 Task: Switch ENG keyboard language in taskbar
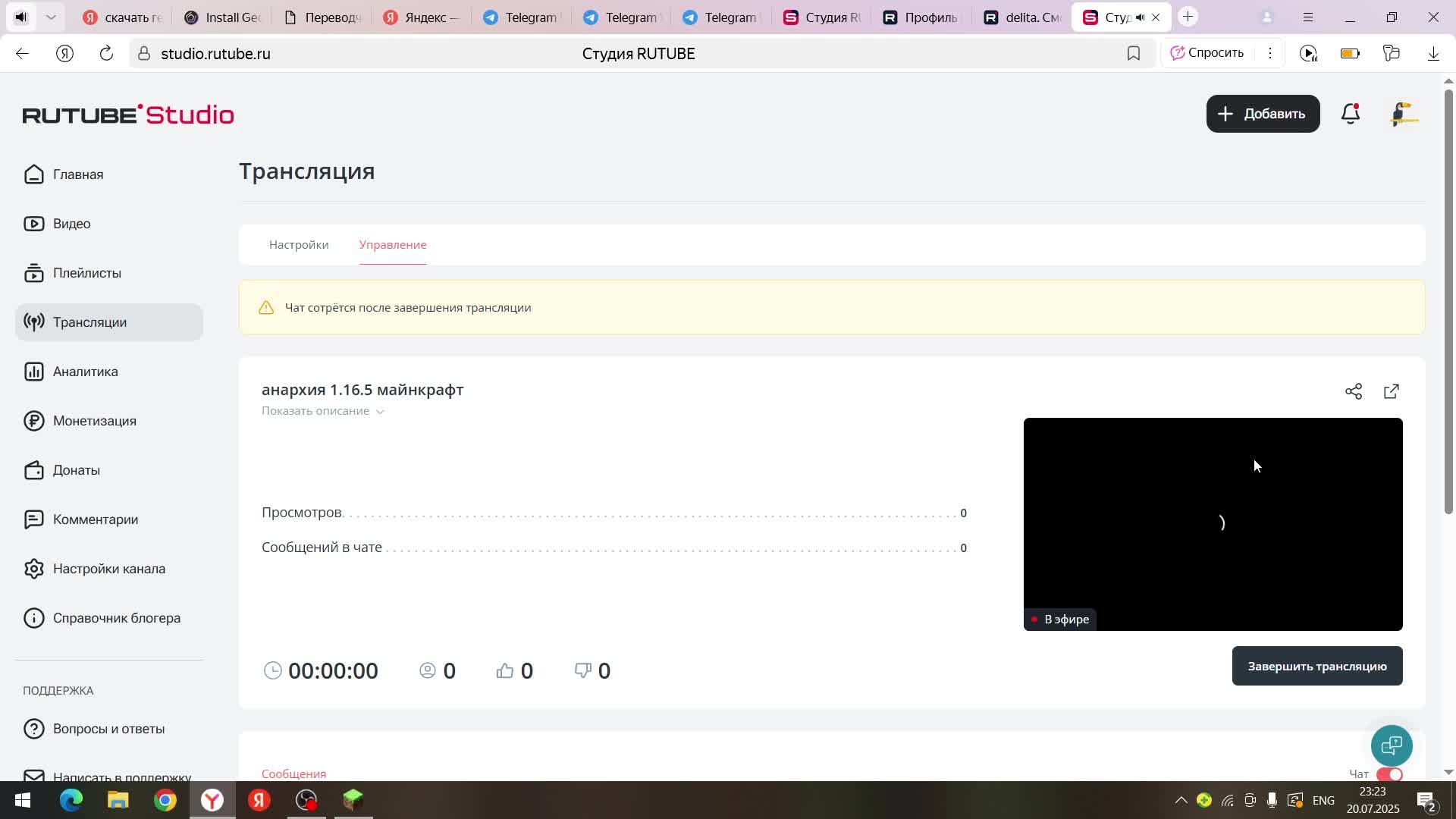[x=1323, y=800]
